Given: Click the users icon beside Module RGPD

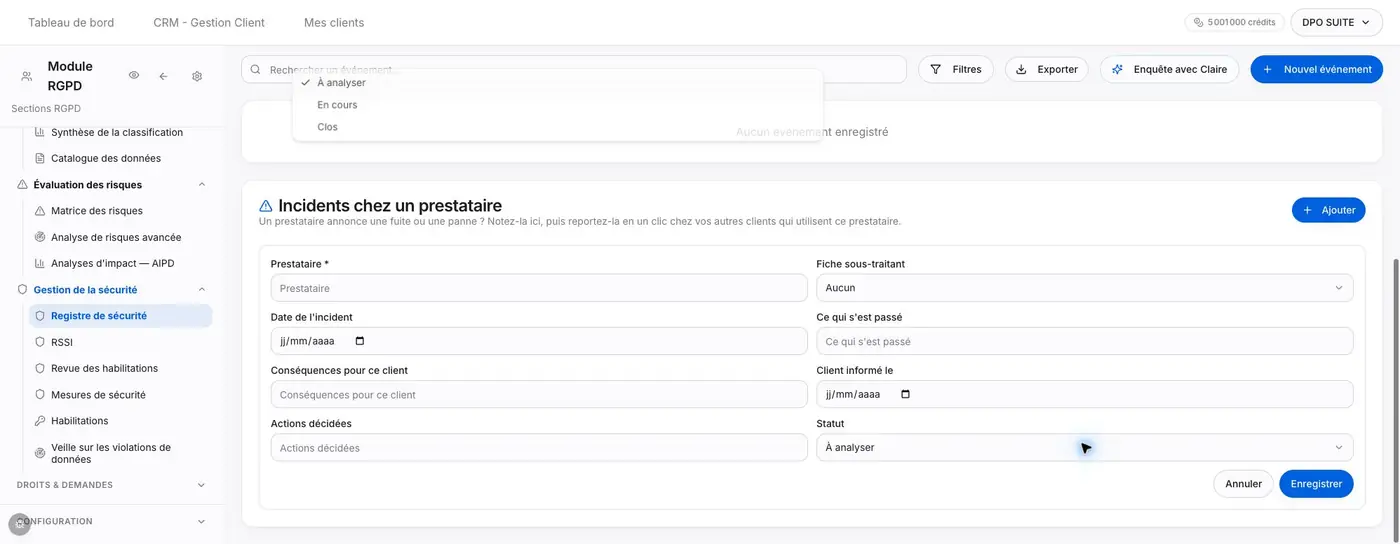Looking at the screenshot, I should 27,76.
